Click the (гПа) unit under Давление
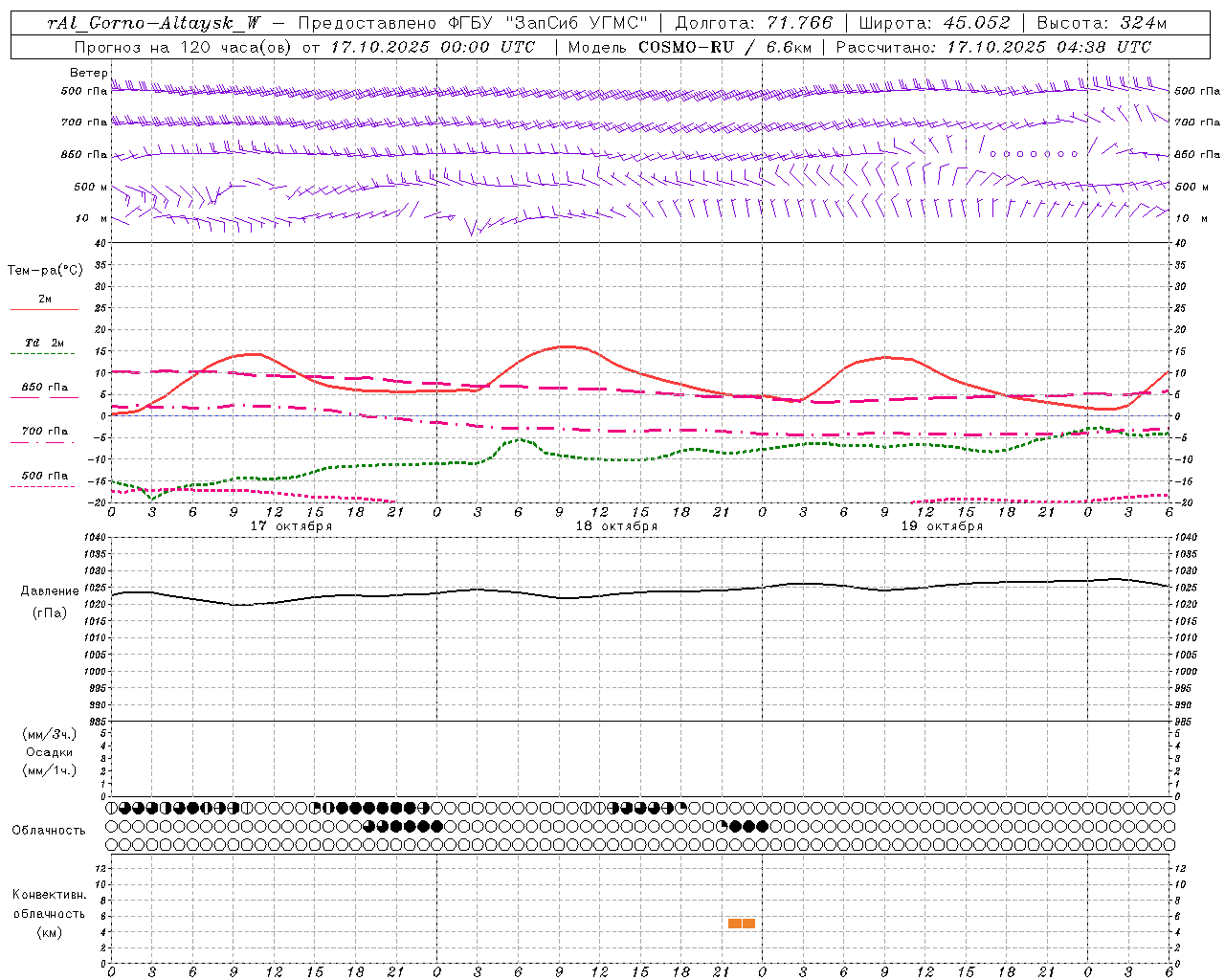Viewport: 1225px width, 980px height. pyautogui.click(x=50, y=613)
